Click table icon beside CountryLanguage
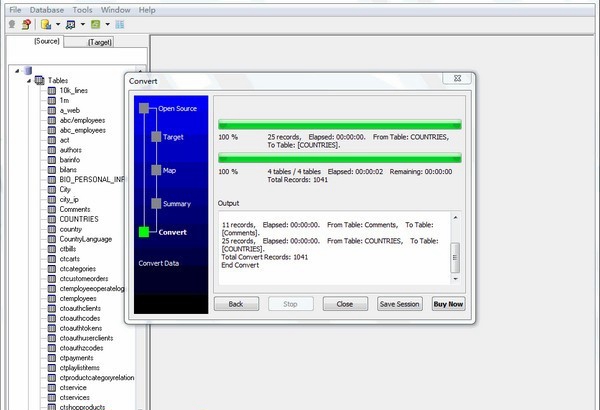Screen dimensions: 600x410 click(52, 239)
